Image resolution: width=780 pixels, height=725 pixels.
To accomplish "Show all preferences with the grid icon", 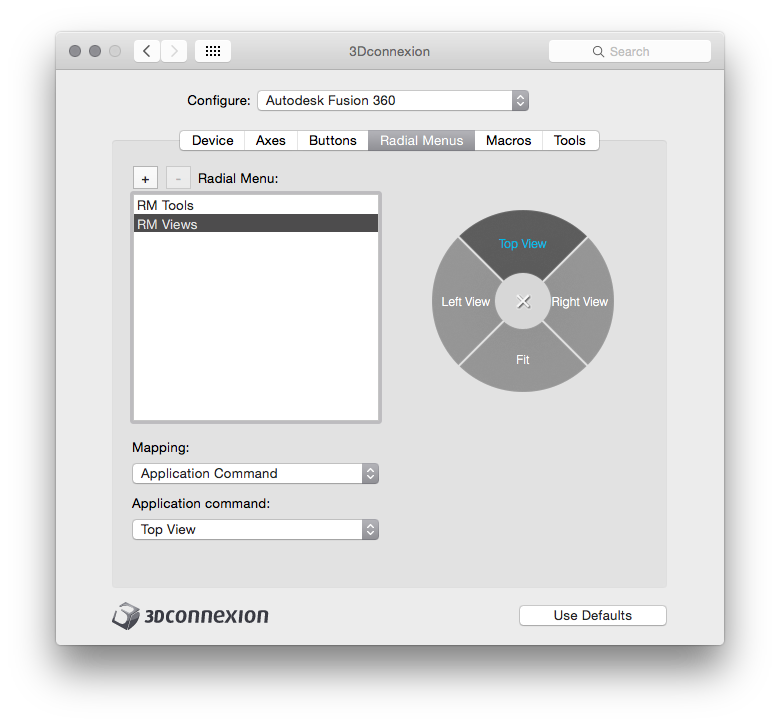I will pos(213,51).
